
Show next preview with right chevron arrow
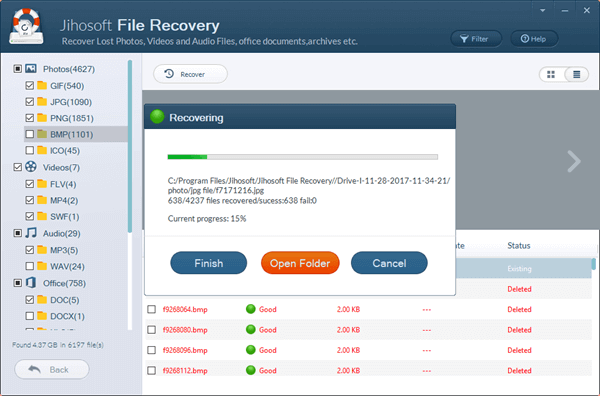point(574,161)
